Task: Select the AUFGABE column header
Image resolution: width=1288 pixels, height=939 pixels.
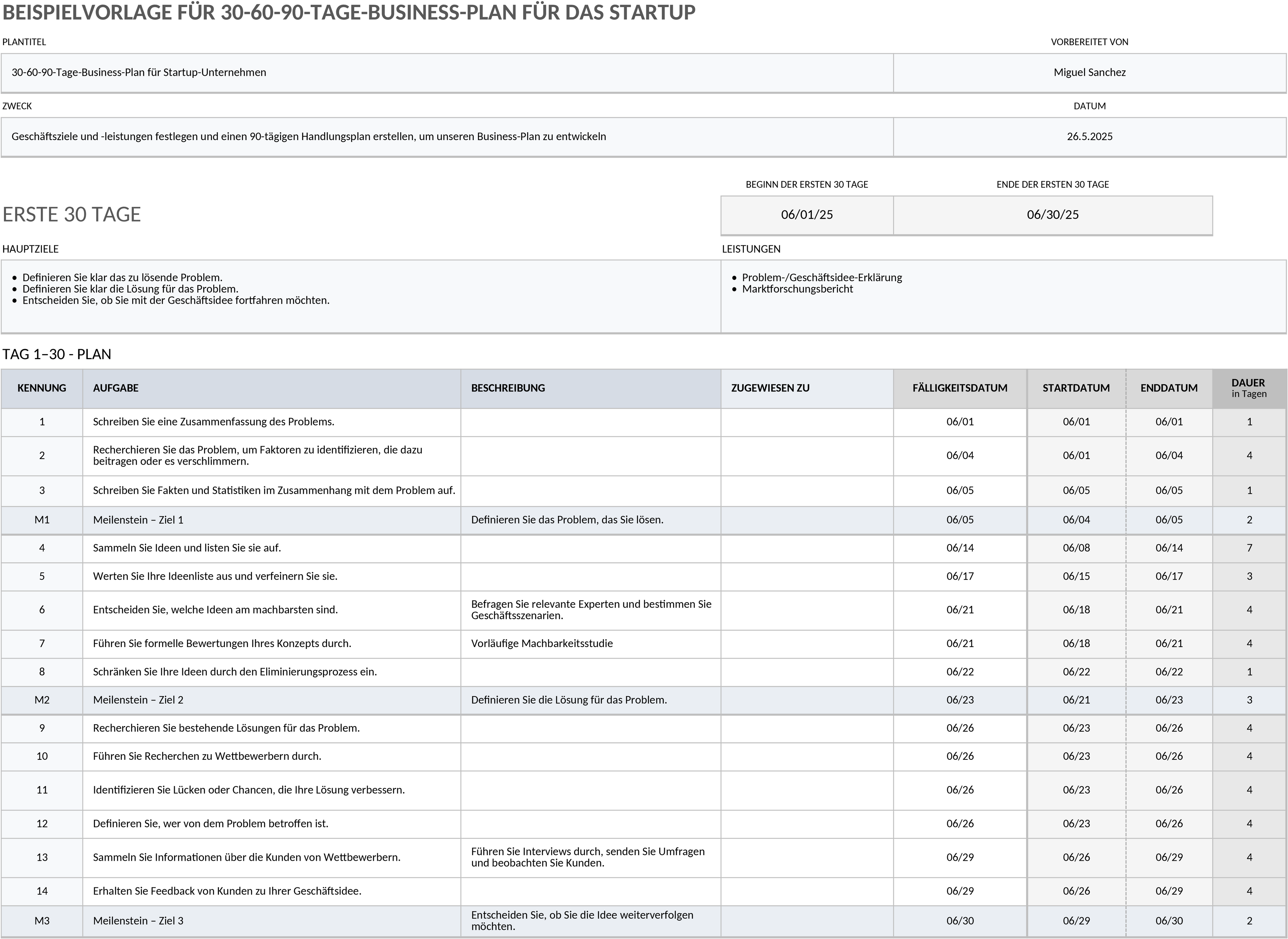Action: click(x=272, y=388)
